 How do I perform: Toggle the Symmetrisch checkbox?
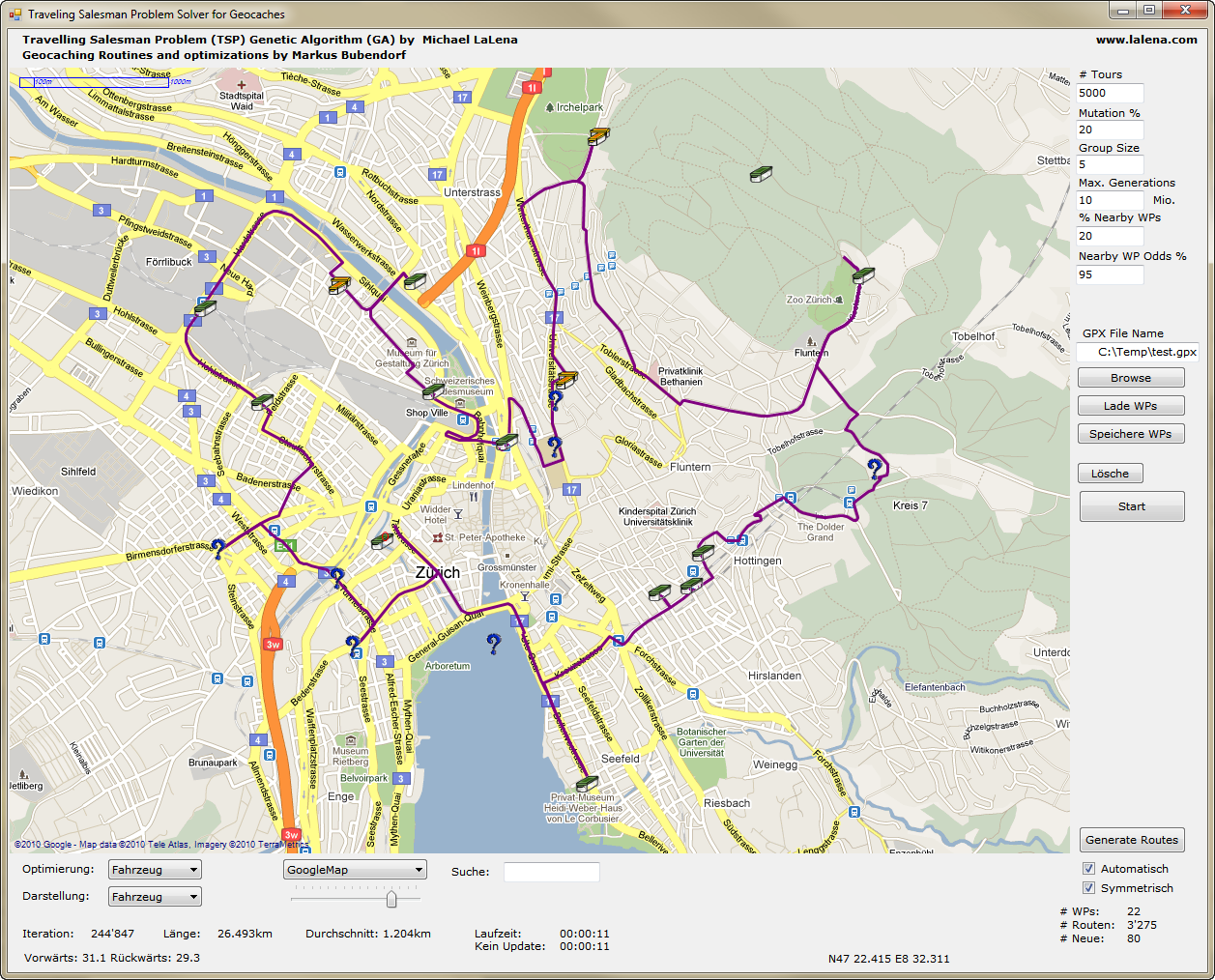pyautogui.click(x=1088, y=887)
